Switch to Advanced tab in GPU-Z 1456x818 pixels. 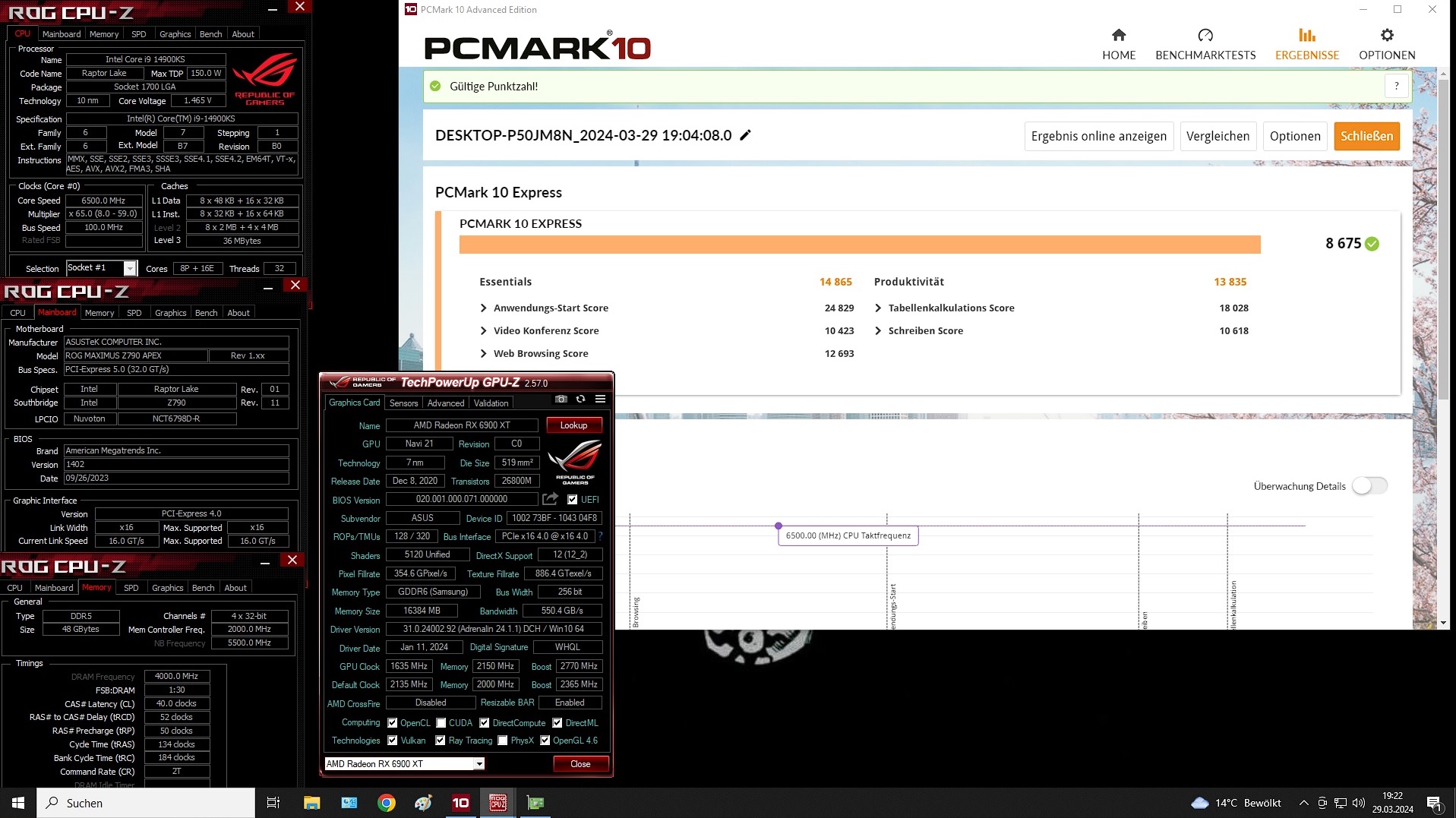pyautogui.click(x=446, y=403)
